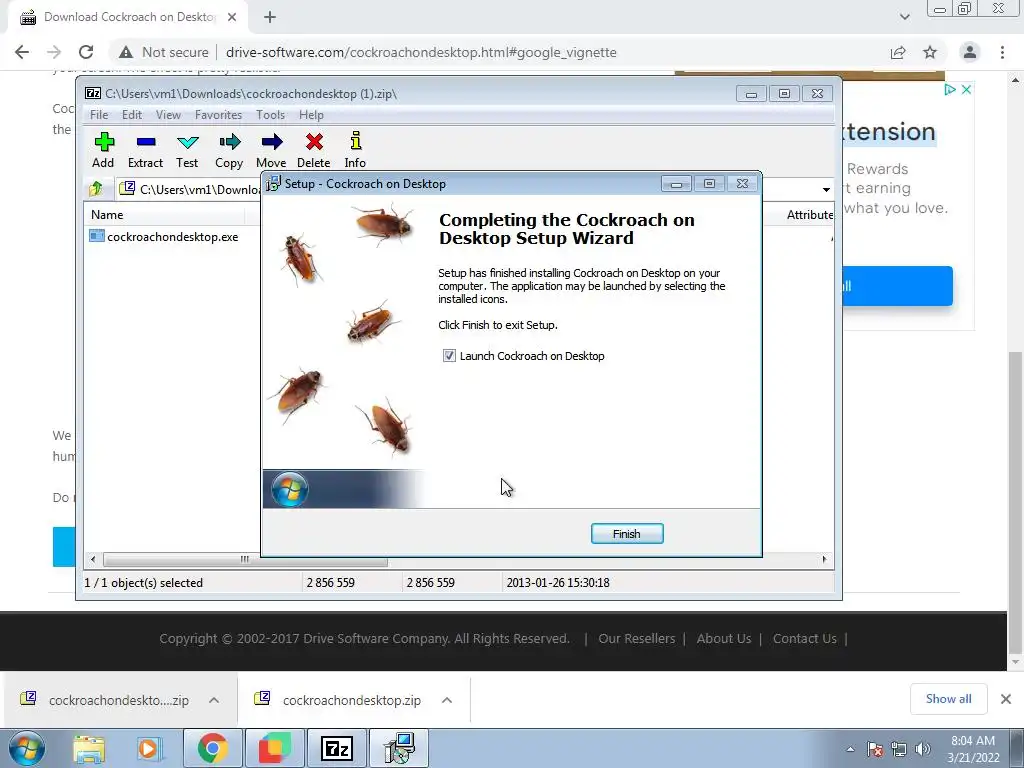Click the Attributes column header

point(808,215)
